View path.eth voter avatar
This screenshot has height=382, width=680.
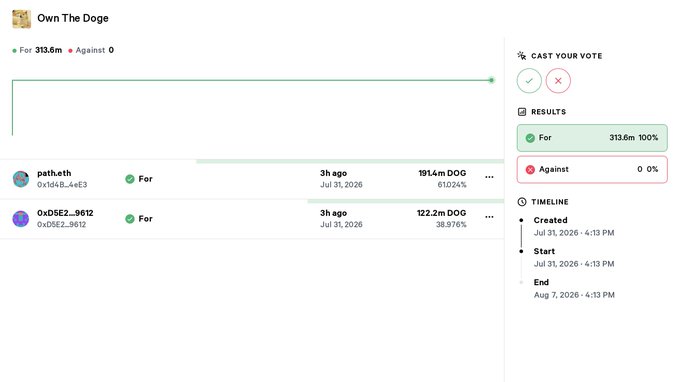point(21,179)
